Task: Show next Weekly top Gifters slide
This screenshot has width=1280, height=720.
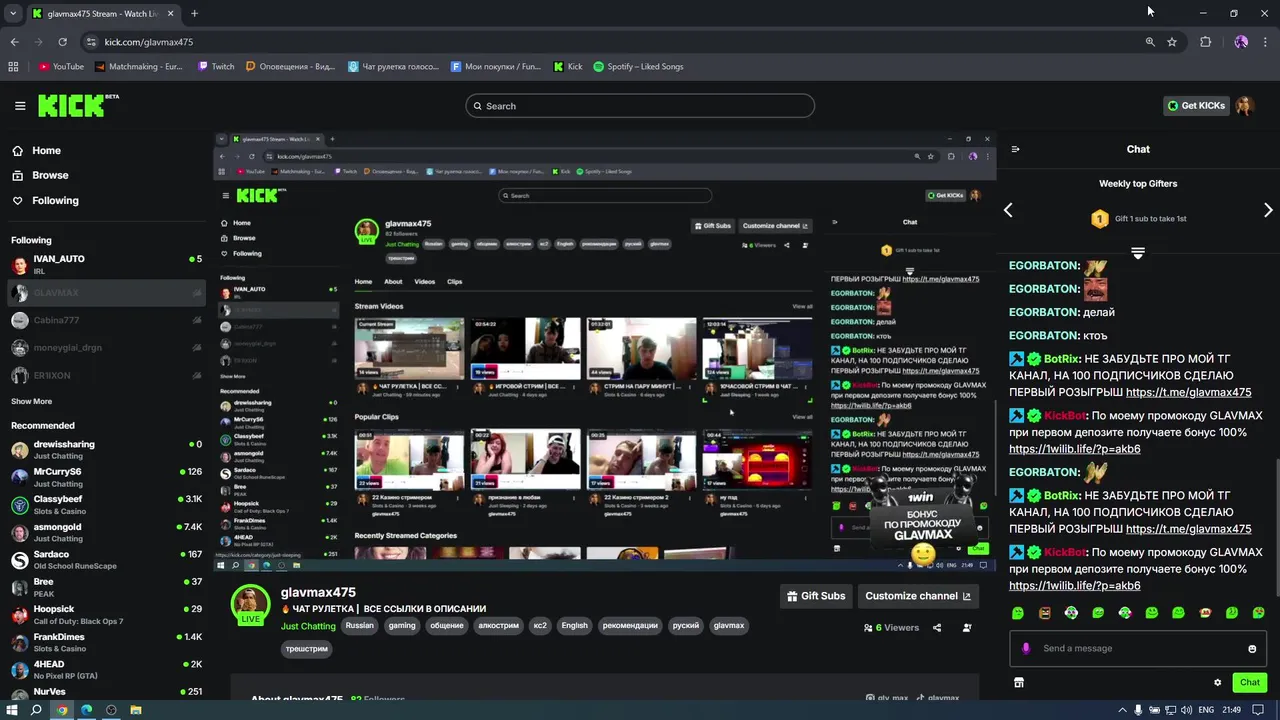Action: [1268, 210]
